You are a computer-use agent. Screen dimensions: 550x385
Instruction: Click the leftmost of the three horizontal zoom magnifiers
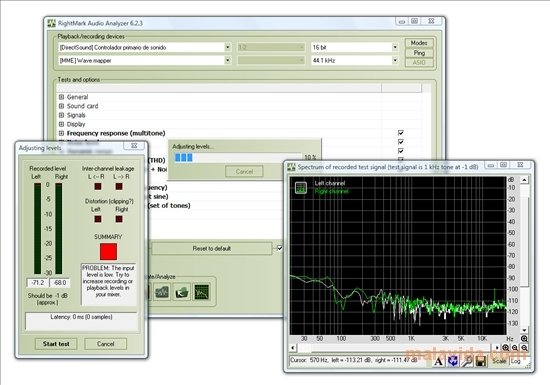(x=505, y=348)
